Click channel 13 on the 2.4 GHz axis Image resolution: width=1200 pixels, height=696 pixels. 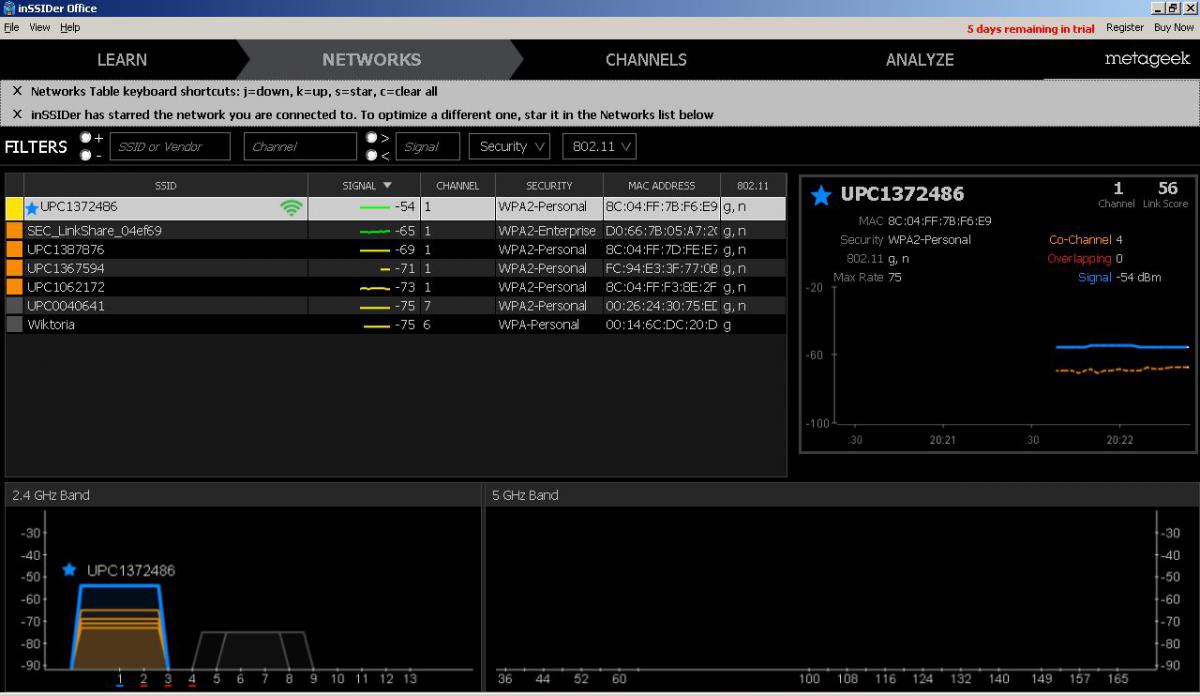click(410, 679)
